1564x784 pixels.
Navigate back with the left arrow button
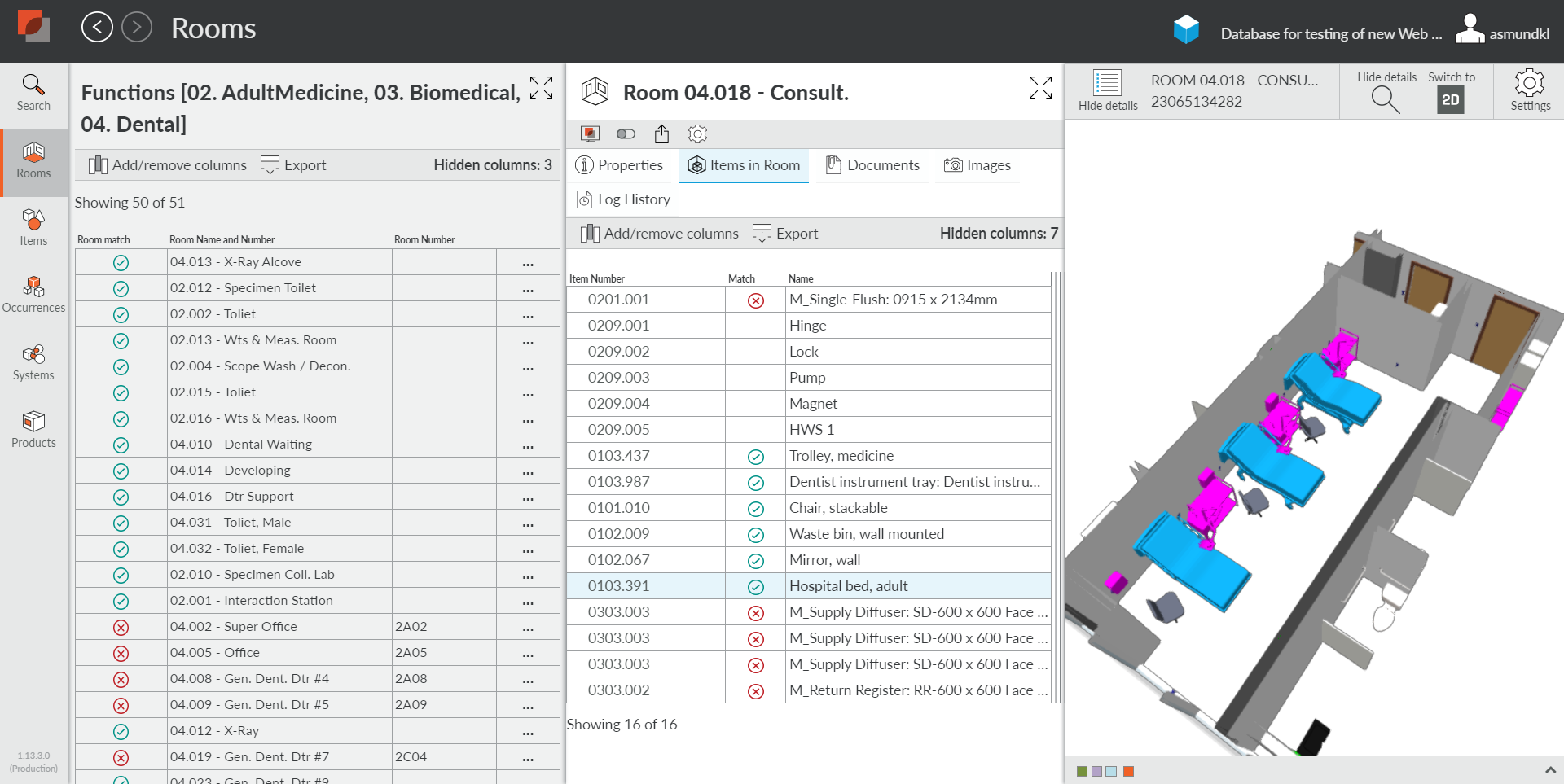(x=97, y=28)
